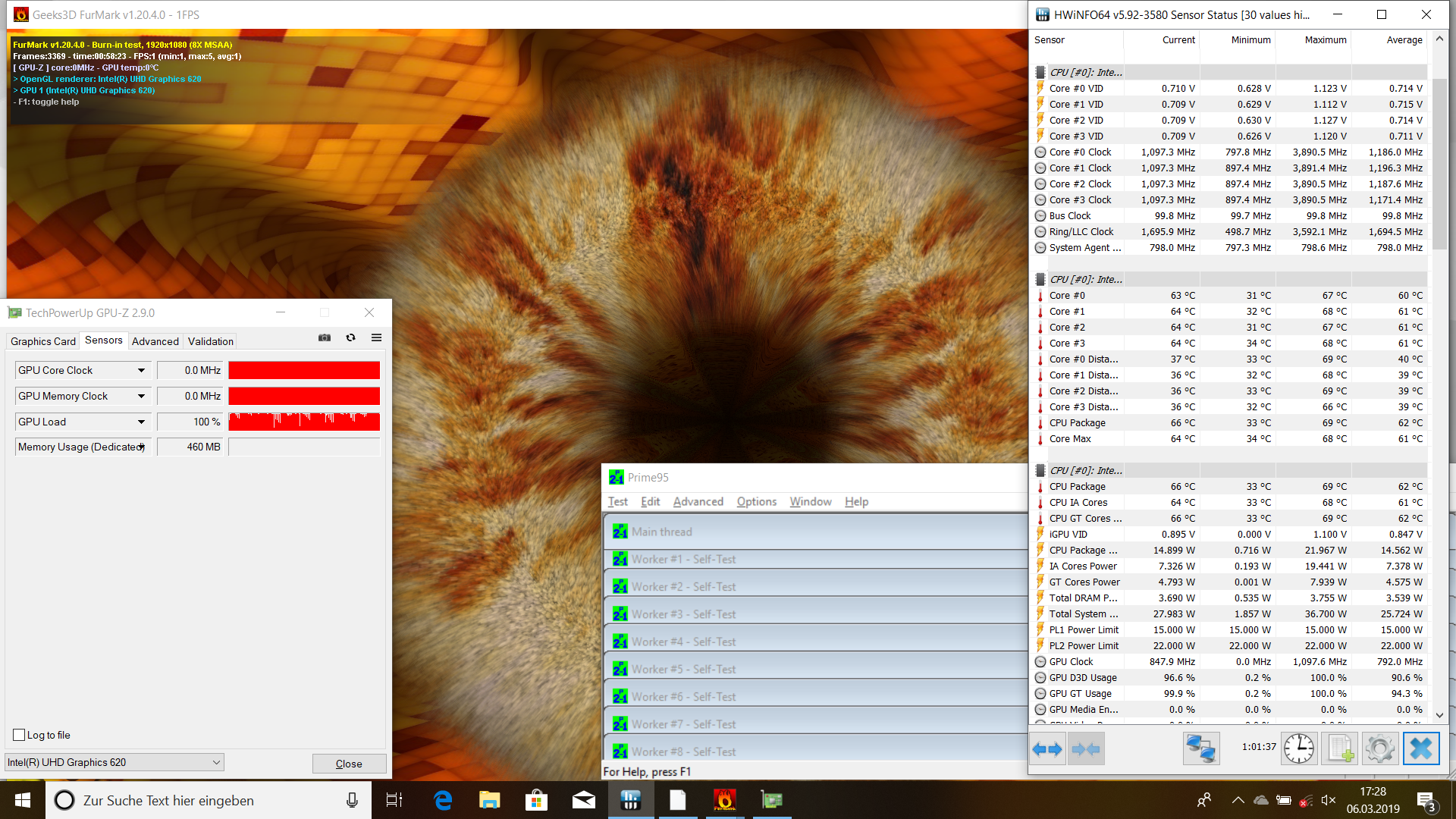Open the GPU-Z hamburger menu

coord(376,338)
